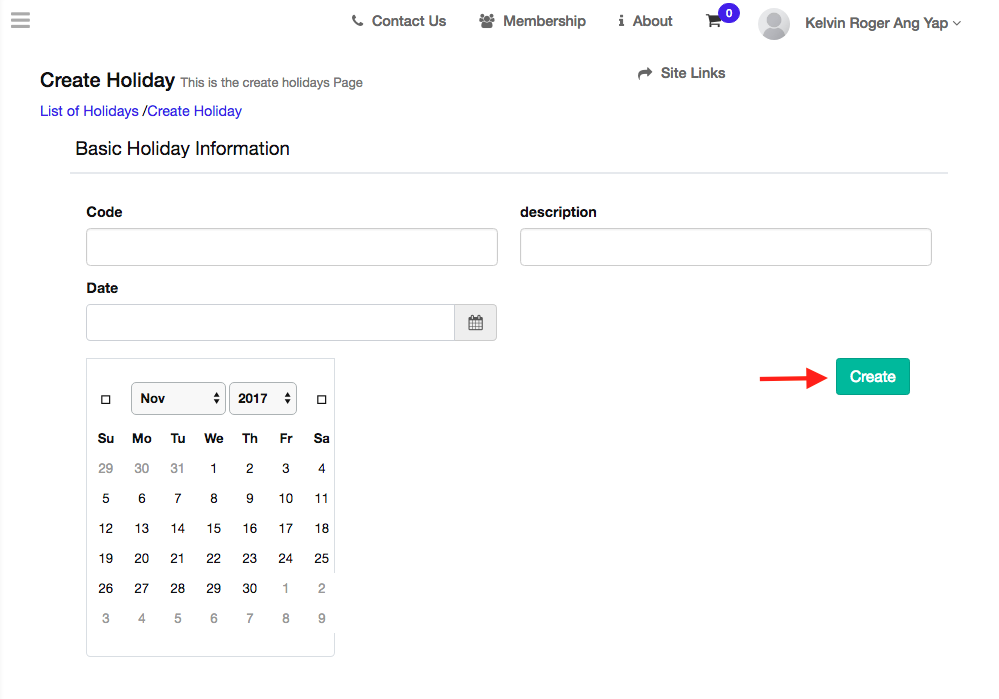This screenshot has height=699, width=999.
Task: Click the shopping cart icon
Action: coord(713,21)
